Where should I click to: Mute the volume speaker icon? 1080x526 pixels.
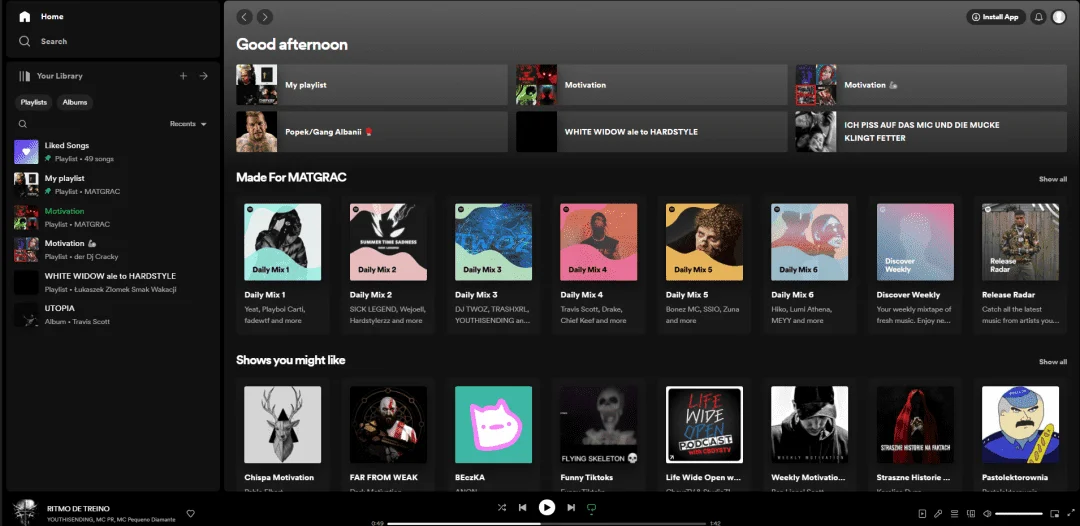(x=987, y=514)
